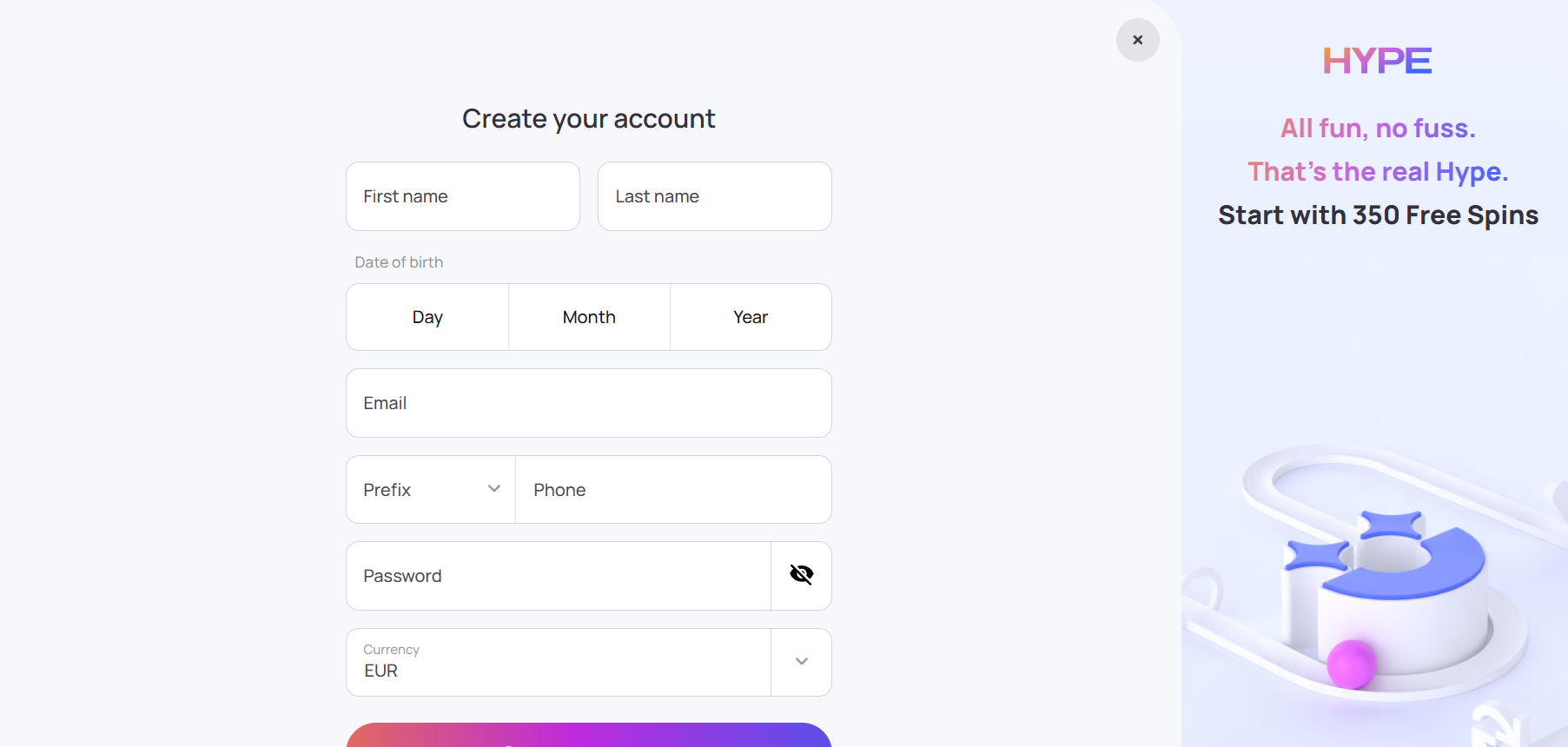Viewport: 1568px width, 747px height.
Task: Click into the Phone number field
Action: (x=673, y=490)
